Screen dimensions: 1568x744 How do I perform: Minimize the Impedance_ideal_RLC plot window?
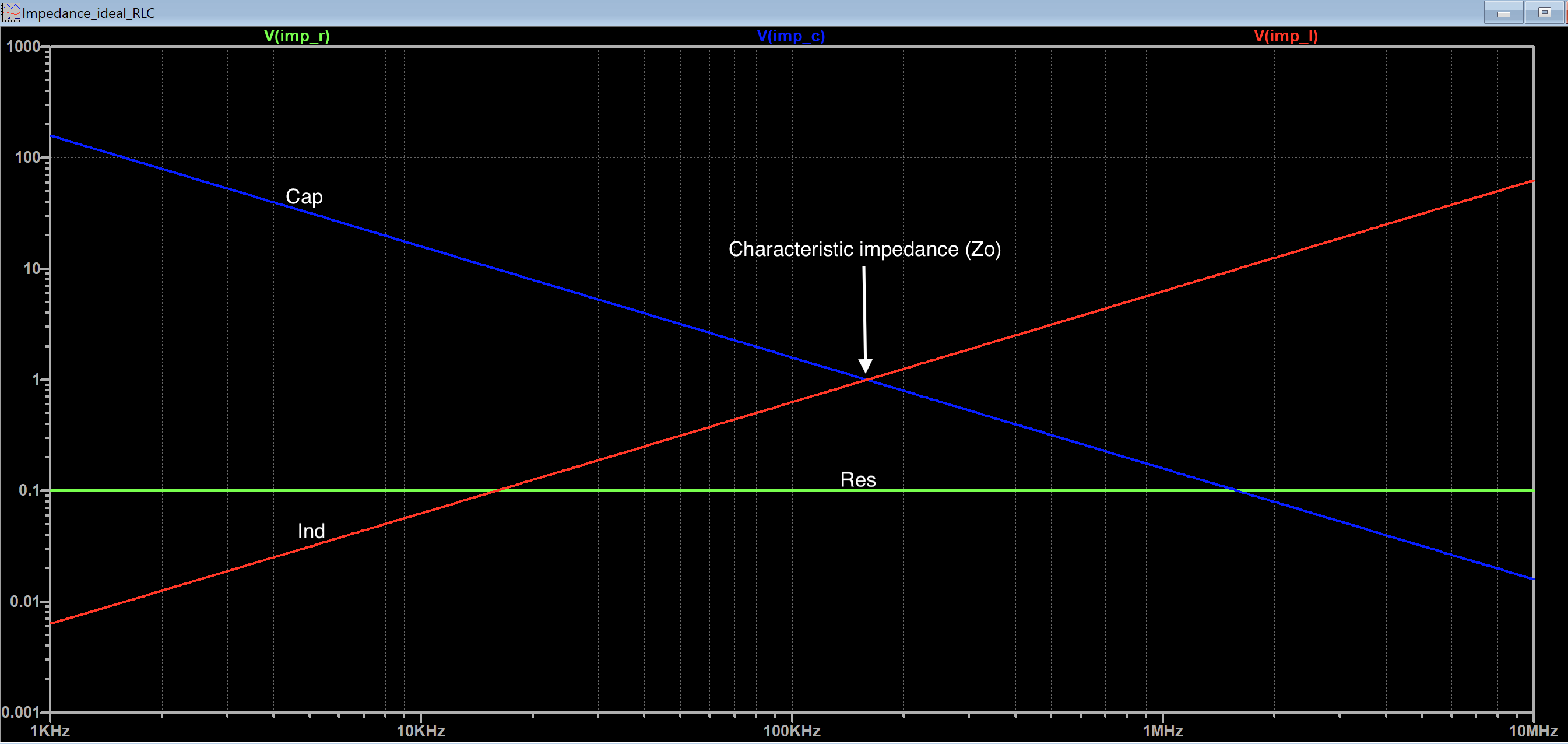(1503, 13)
